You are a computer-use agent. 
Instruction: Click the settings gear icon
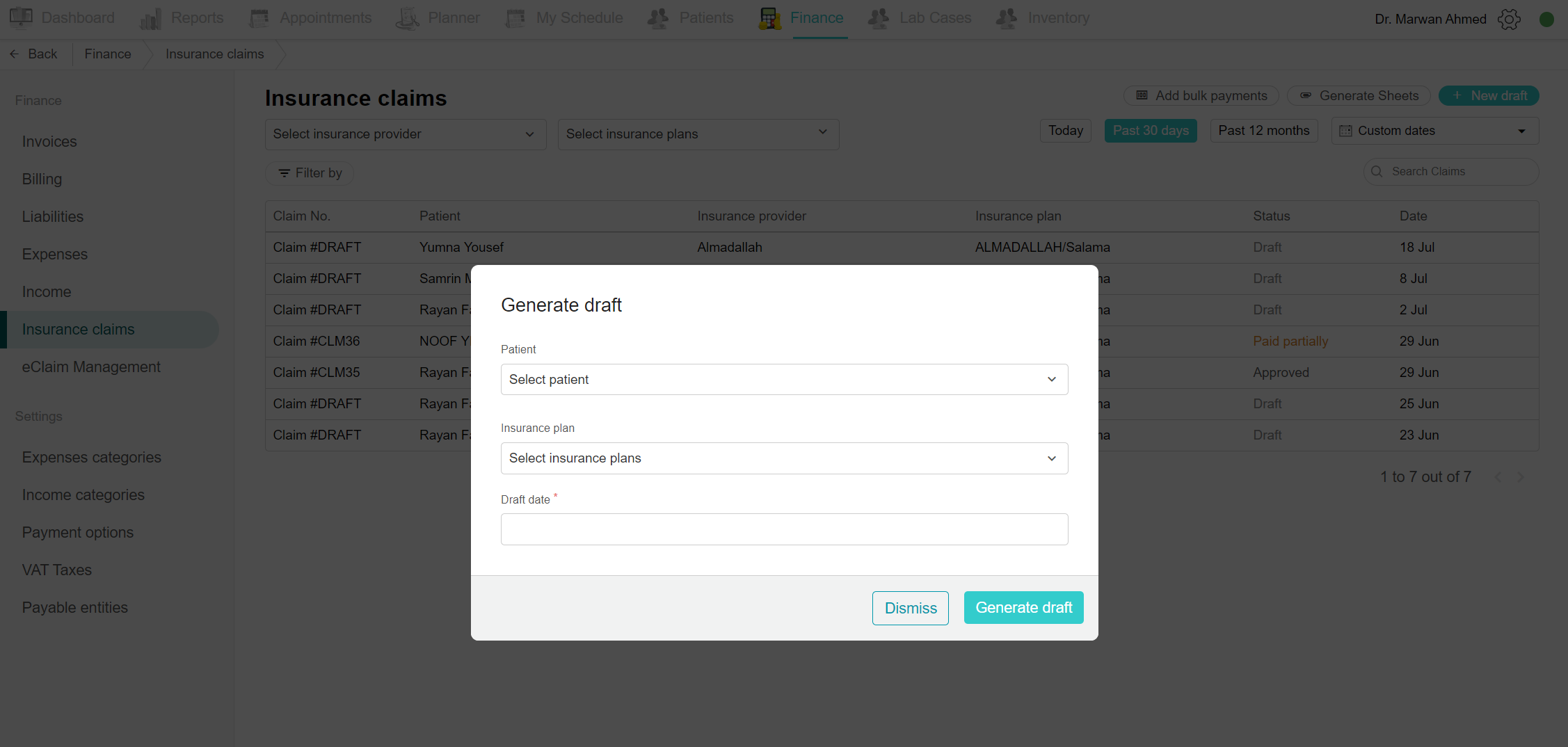(1509, 19)
